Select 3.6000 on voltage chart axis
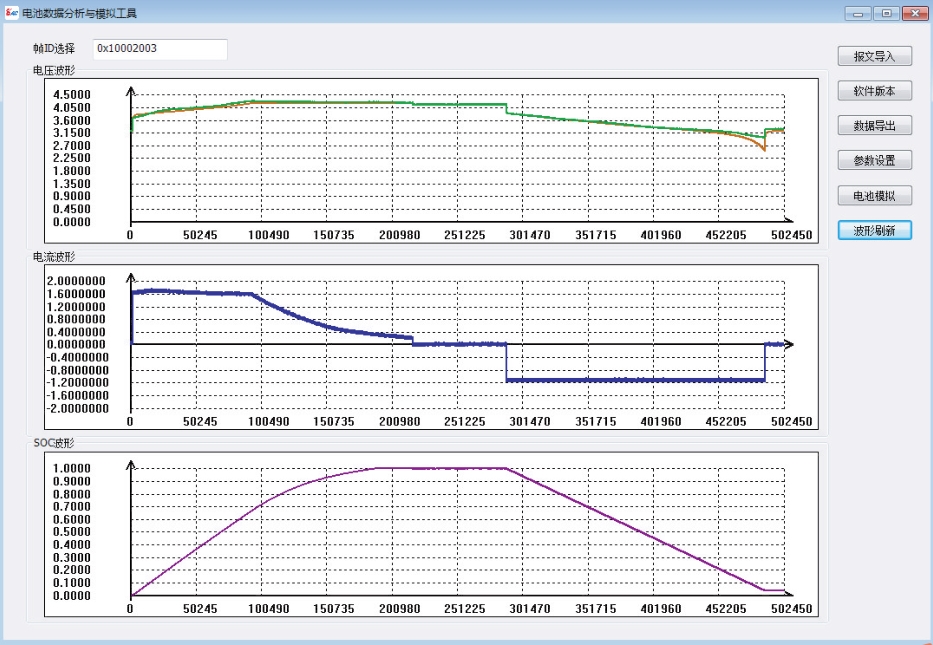This screenshot has height=645, width=933. click(72, 120)
